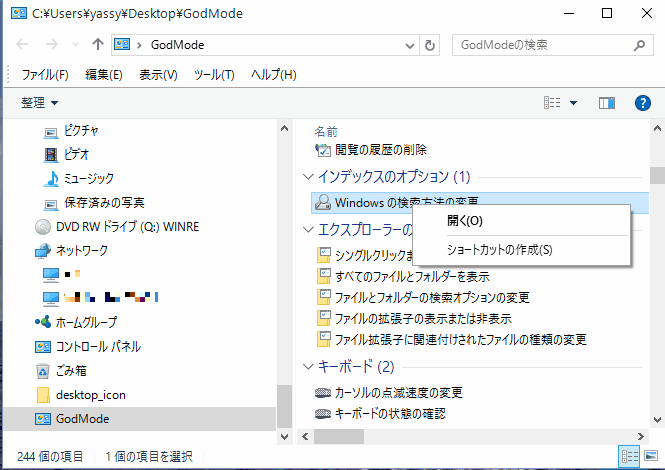The image size is (665, 470).
Task: Click the search magnifier icon
Action: (x=639, y=45)
